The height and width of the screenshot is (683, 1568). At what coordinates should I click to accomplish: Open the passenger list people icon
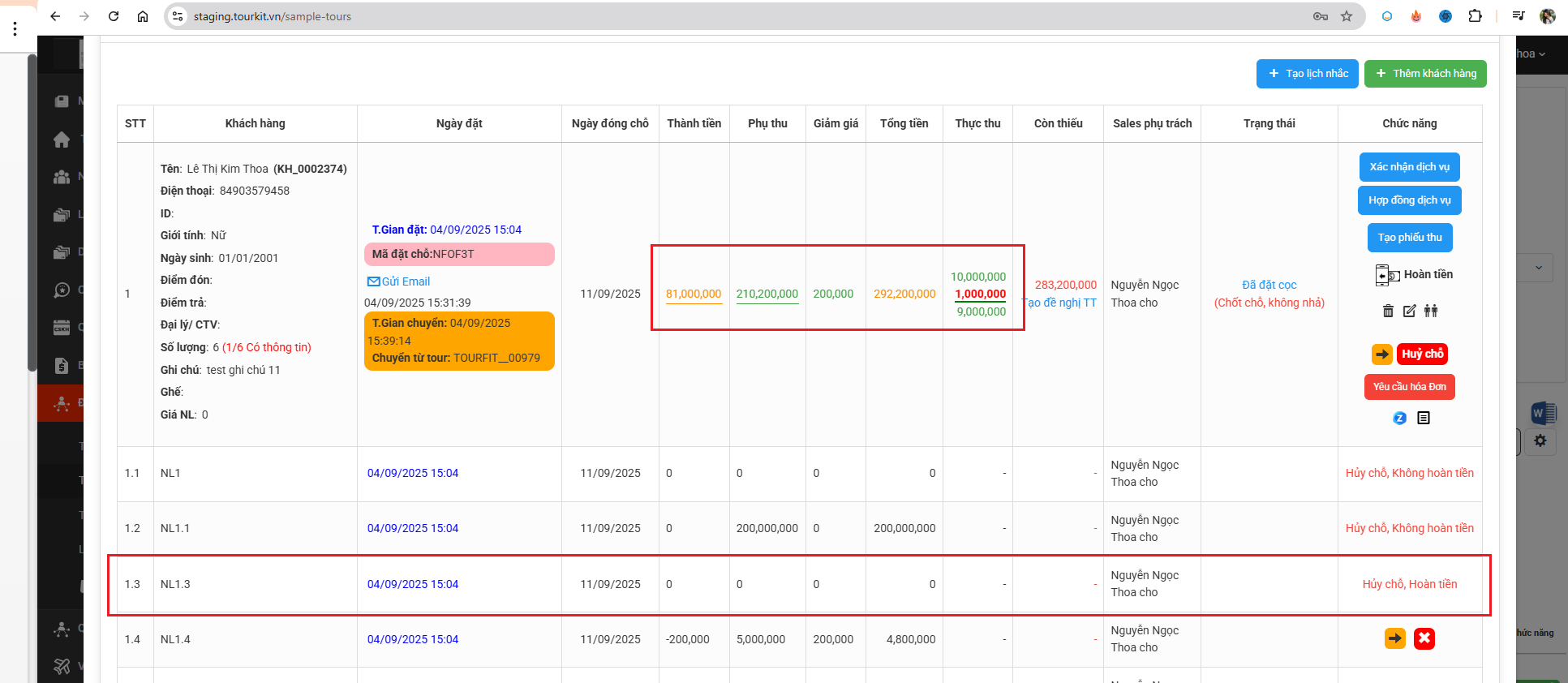pos(1431,311)
